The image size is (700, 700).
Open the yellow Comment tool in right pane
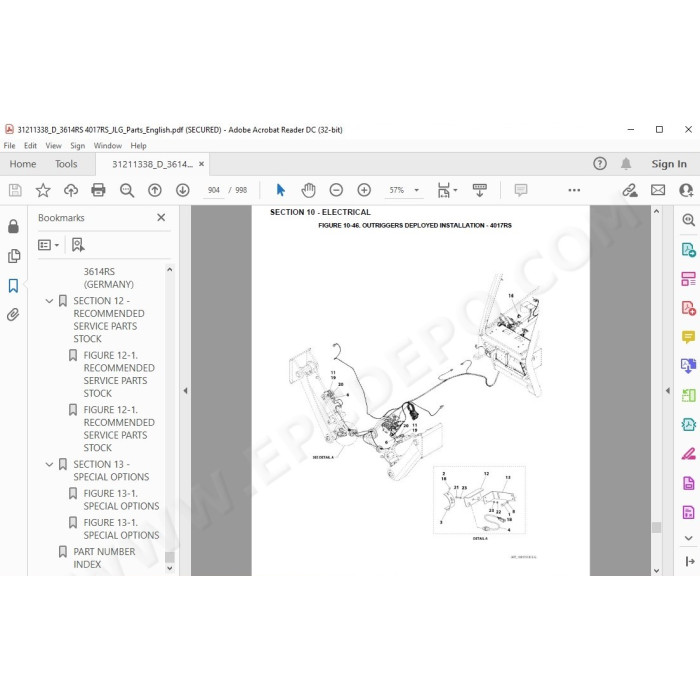click(x=688, y=337)
